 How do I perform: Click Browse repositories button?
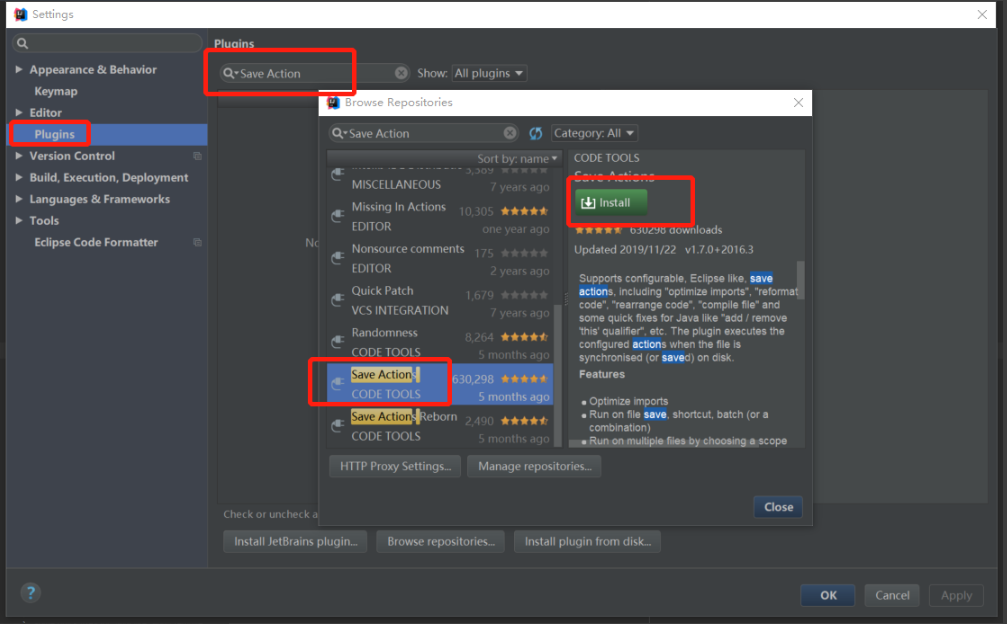[x=441, y=541]
